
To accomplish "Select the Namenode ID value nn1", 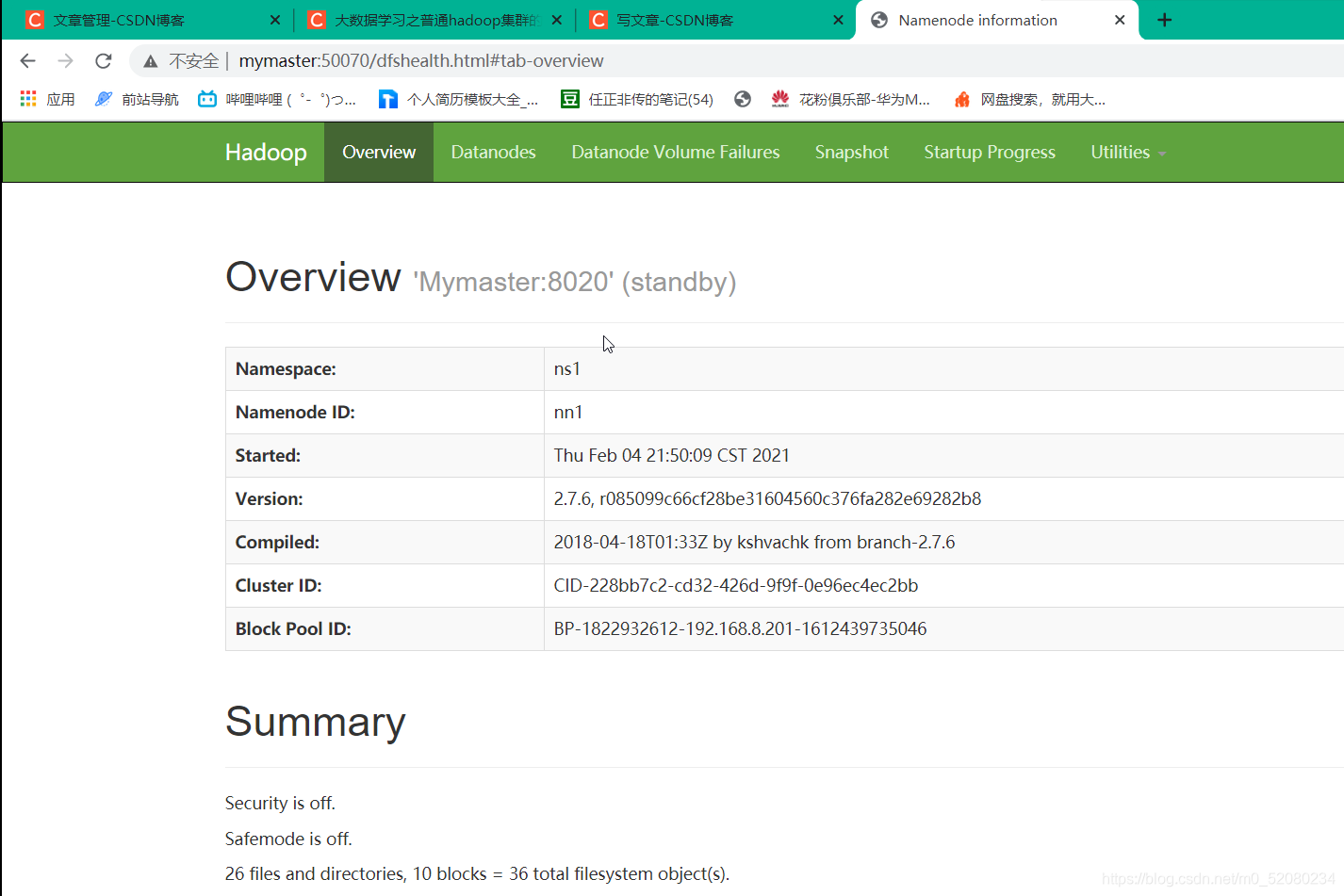I will [x=568, y=412].
